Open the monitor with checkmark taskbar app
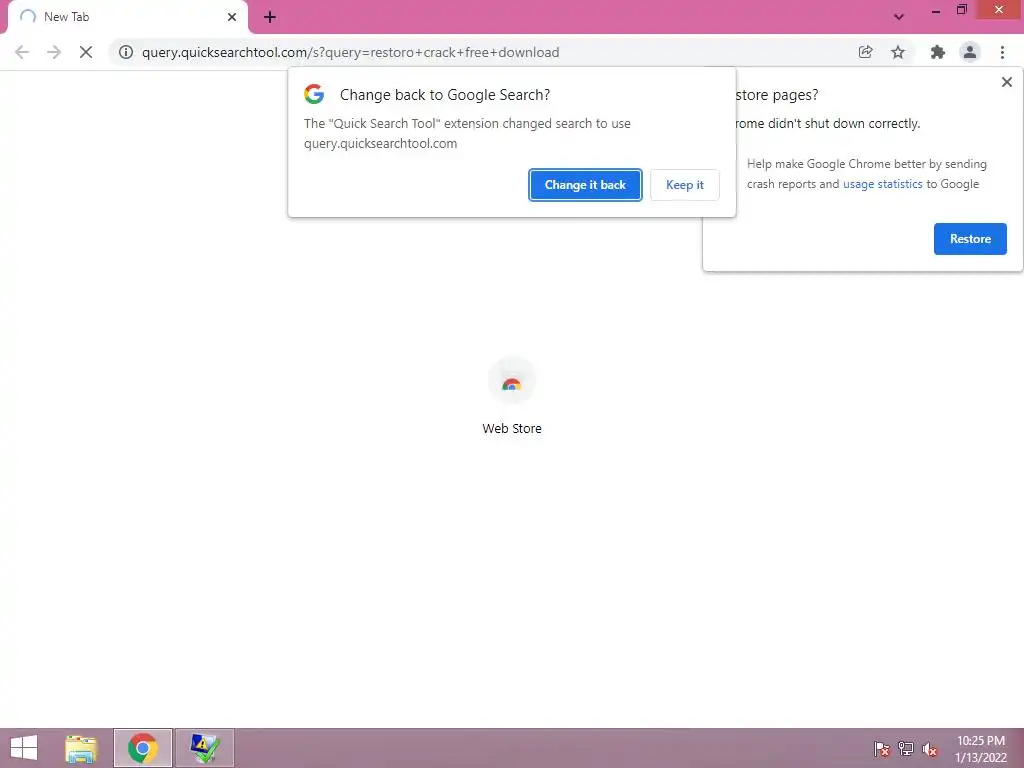The width and height of the screenshot is (1024, 768). [x=204, y=748]
